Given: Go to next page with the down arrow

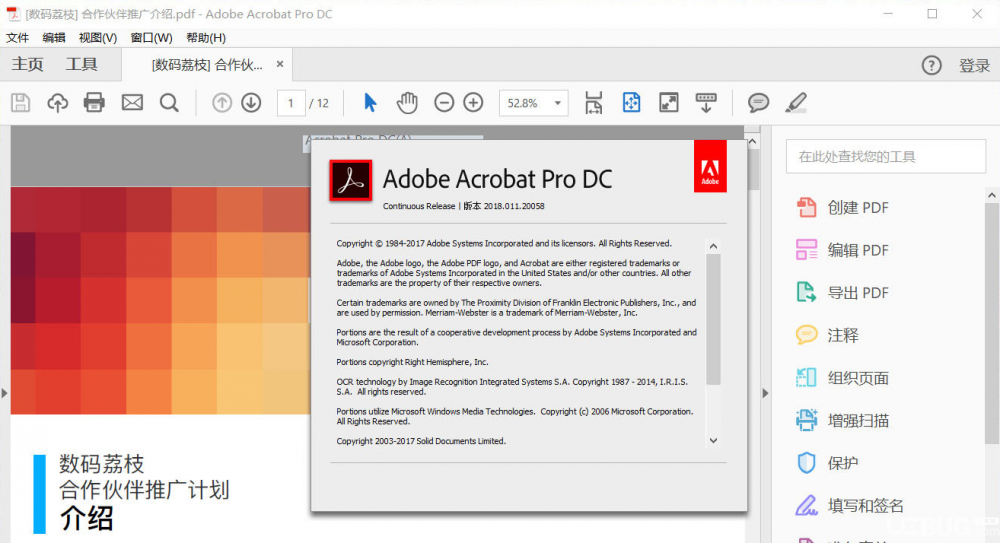Looking at the screenshot, I should (x=251, y=103).
